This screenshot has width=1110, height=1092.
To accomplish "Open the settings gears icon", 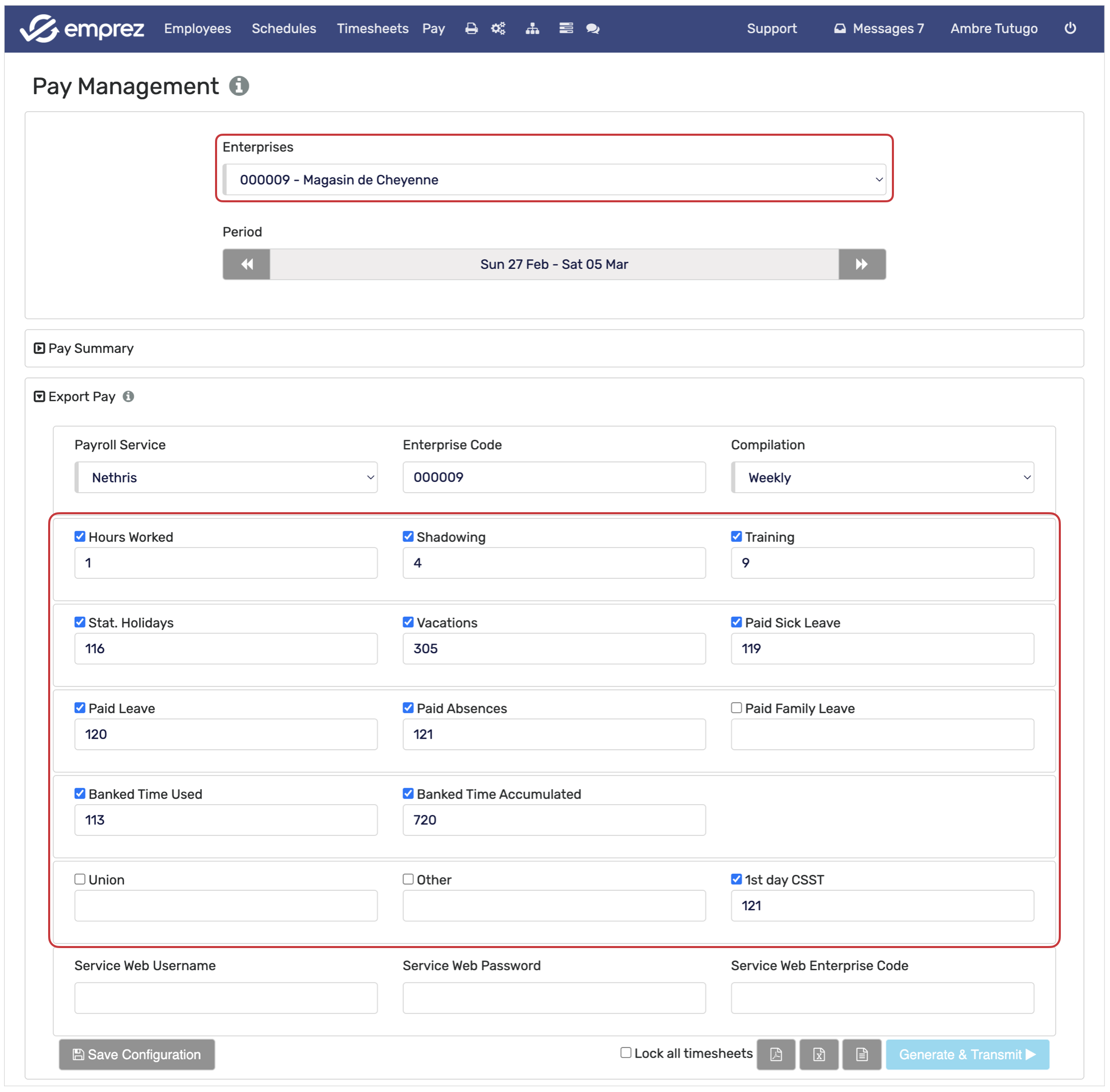I will point(498,29).
